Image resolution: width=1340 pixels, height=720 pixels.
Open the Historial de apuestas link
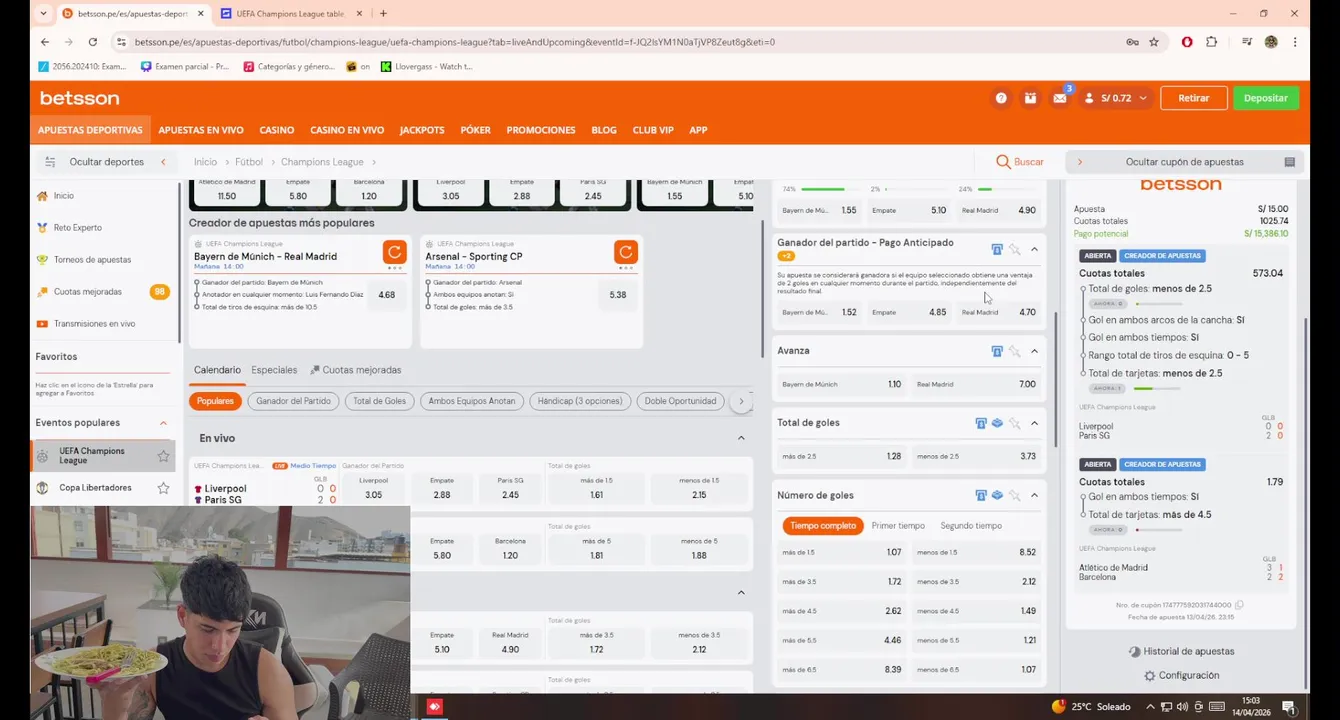pos(1181,652)
